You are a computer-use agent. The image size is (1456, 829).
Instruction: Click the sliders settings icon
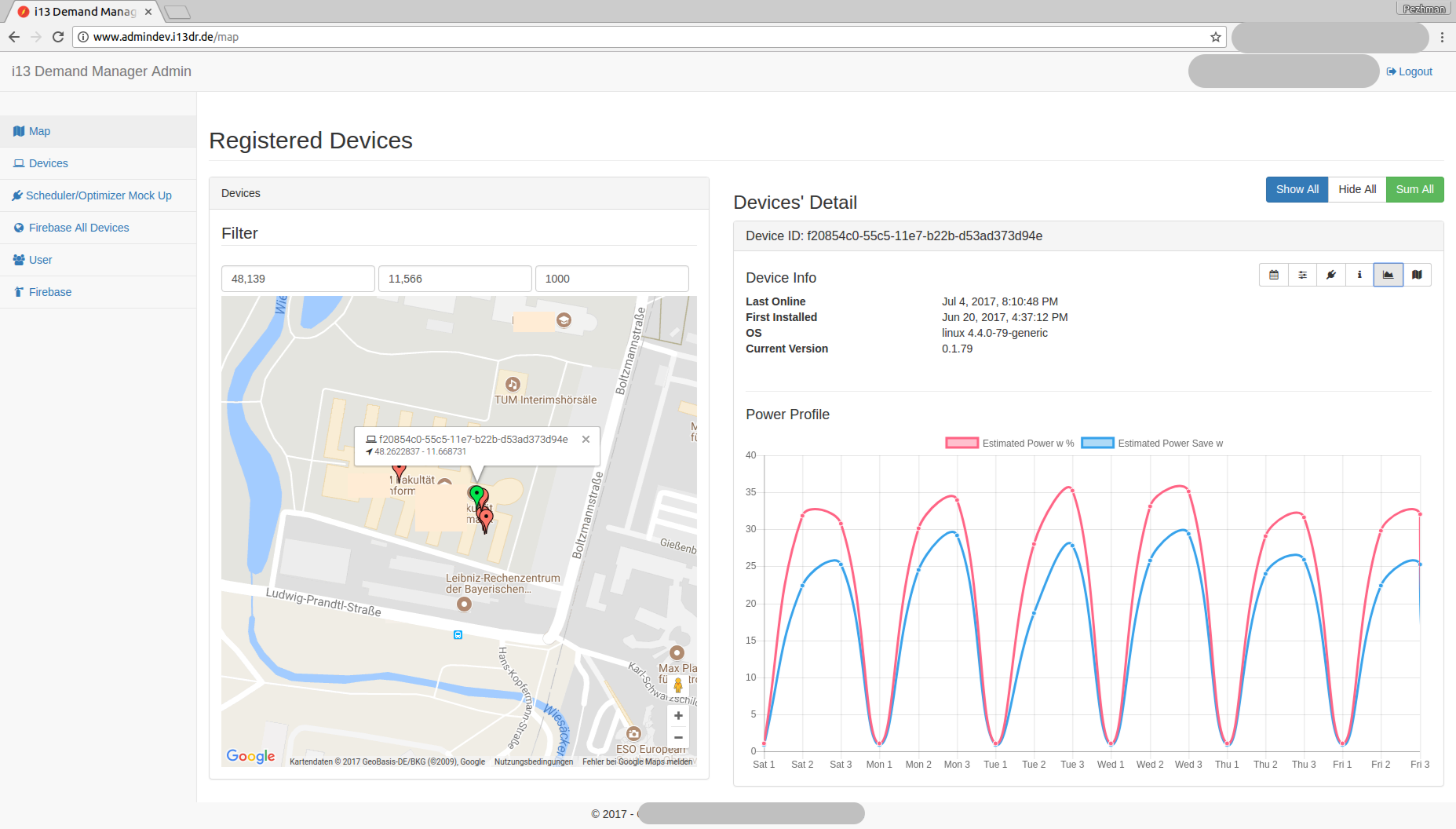(x=1302, y=275)
